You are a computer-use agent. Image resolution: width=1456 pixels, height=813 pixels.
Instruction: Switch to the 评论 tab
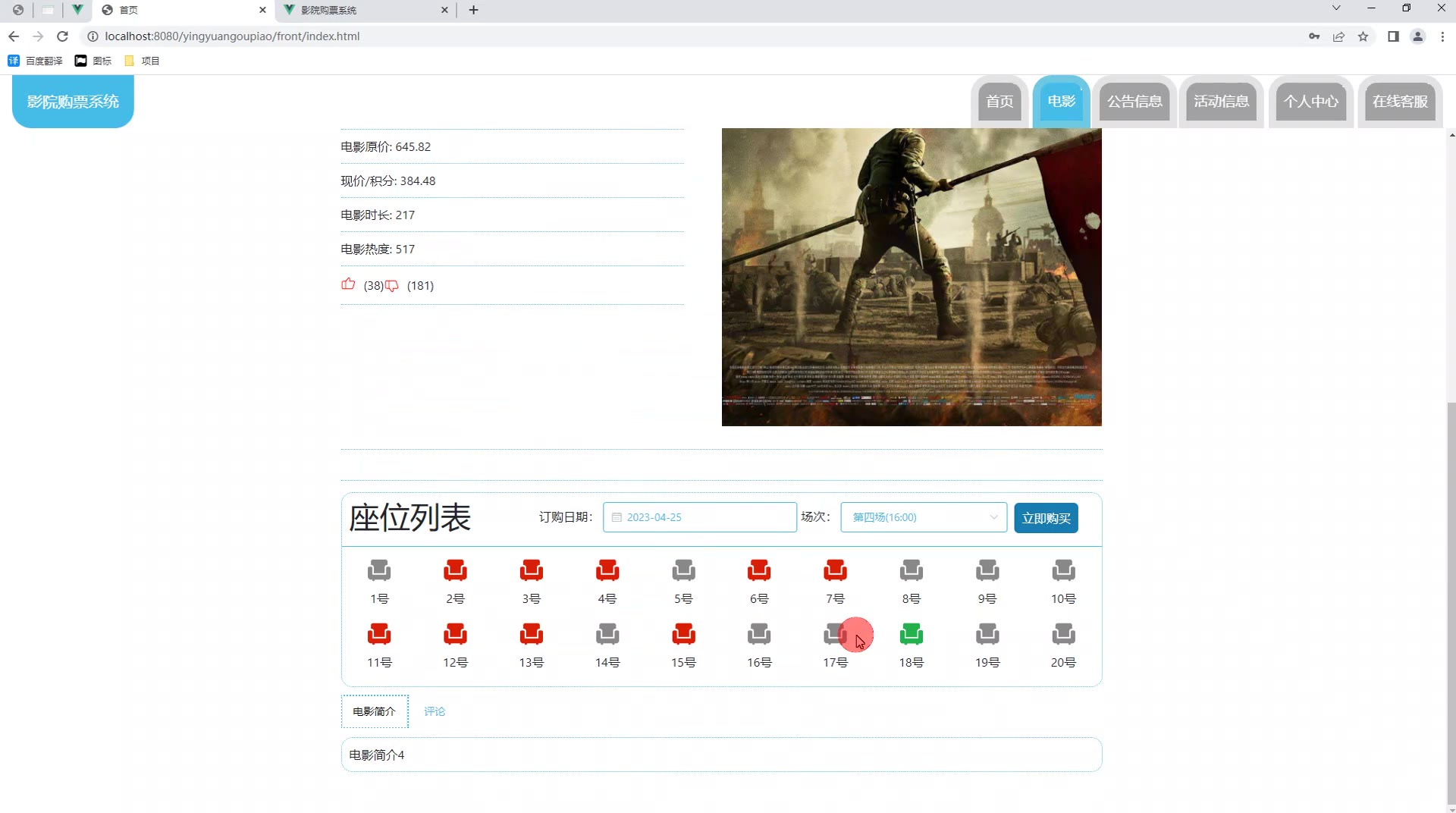point(435,711)
